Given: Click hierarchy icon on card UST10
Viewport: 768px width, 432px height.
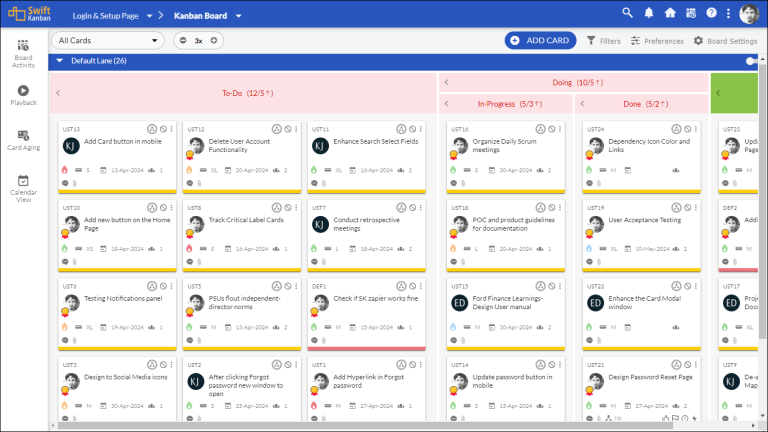Looking at the screenshot, I should 152,208.
